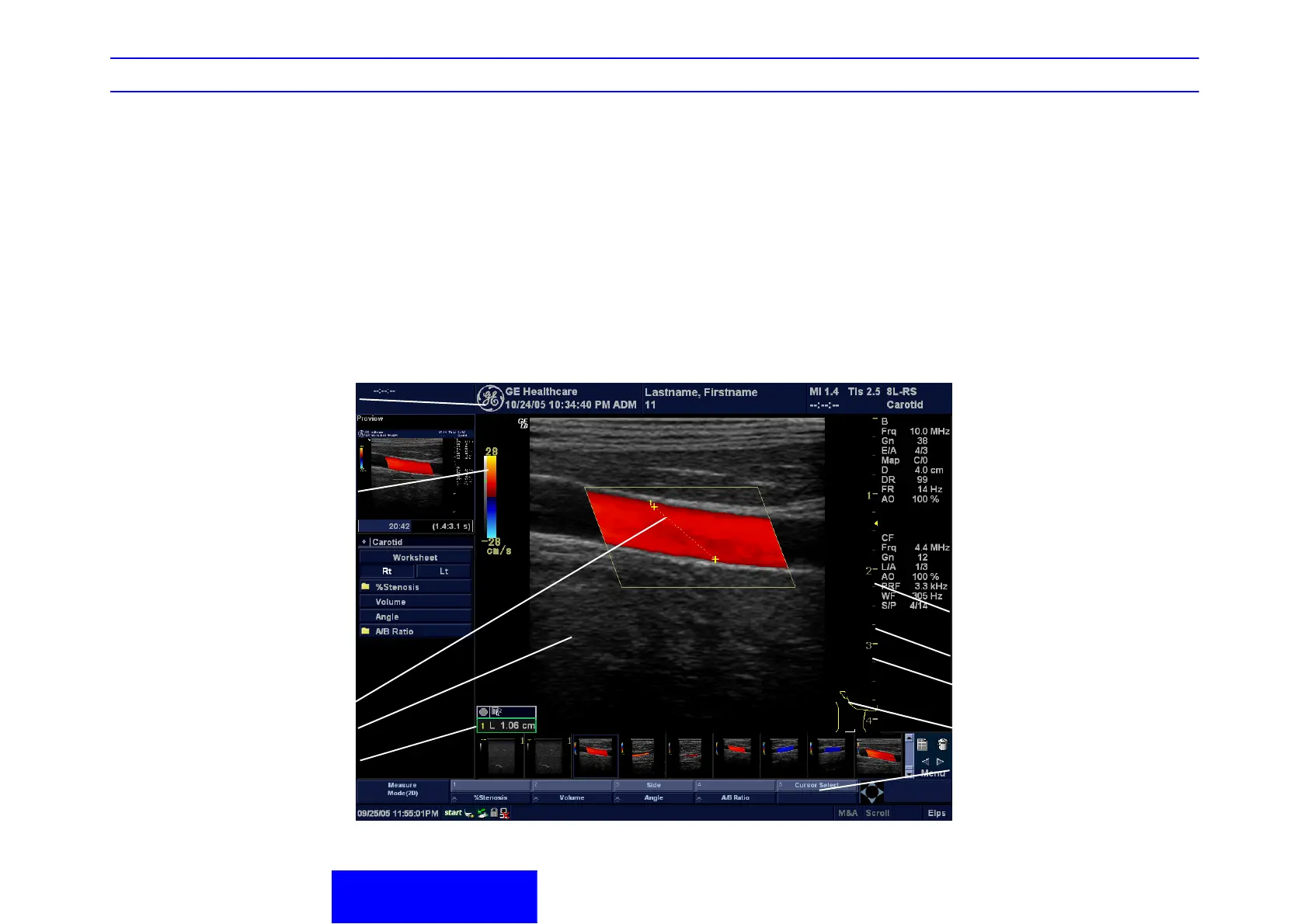The height and width of the screenshot is (924, 1308).
Task: Click Elps in the status bar
Action: pos(937,813)
